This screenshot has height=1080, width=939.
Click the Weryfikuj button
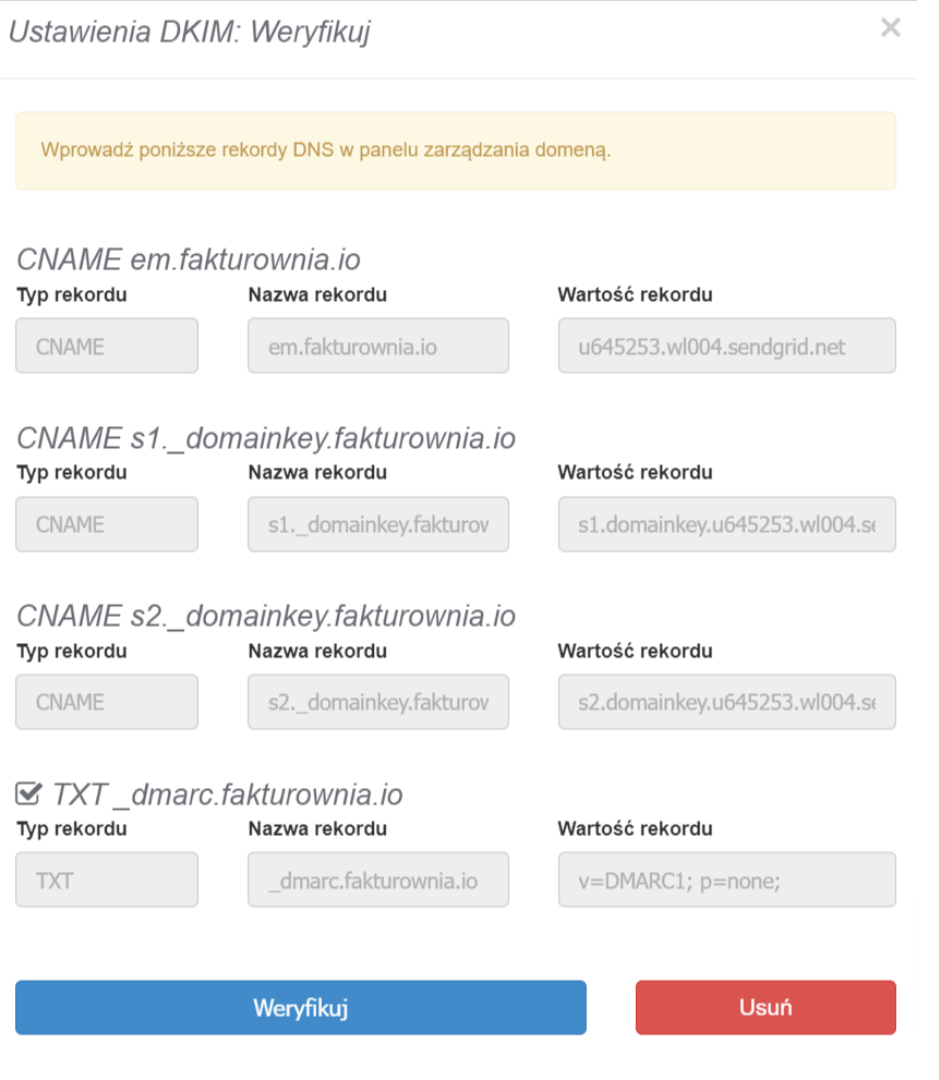tap(301, 1008)
